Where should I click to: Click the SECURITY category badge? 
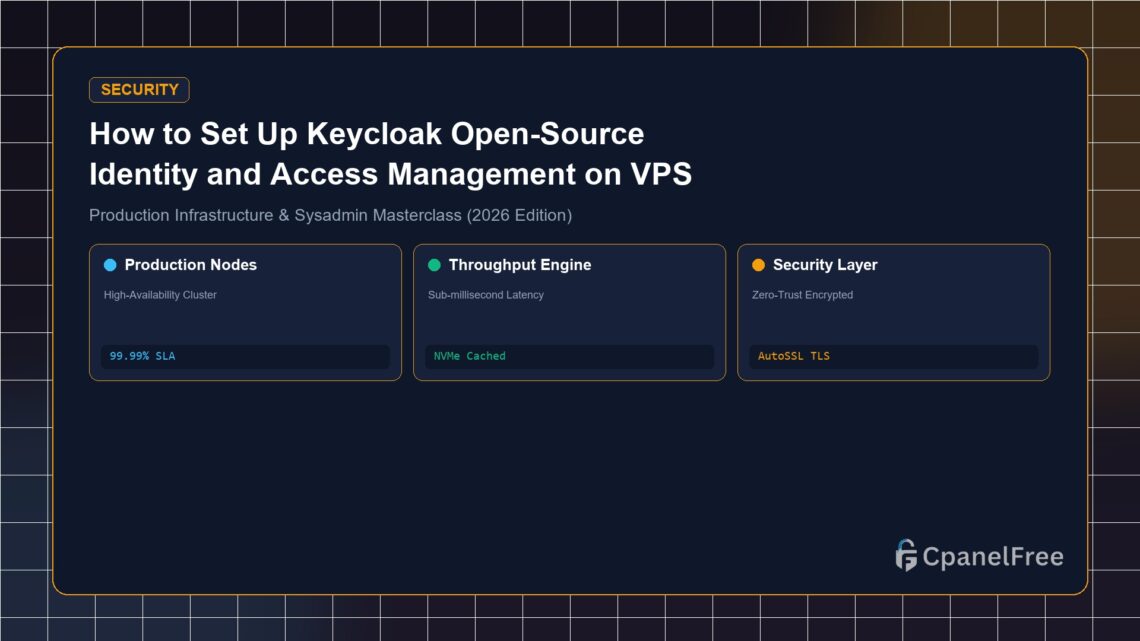[139, 89]
